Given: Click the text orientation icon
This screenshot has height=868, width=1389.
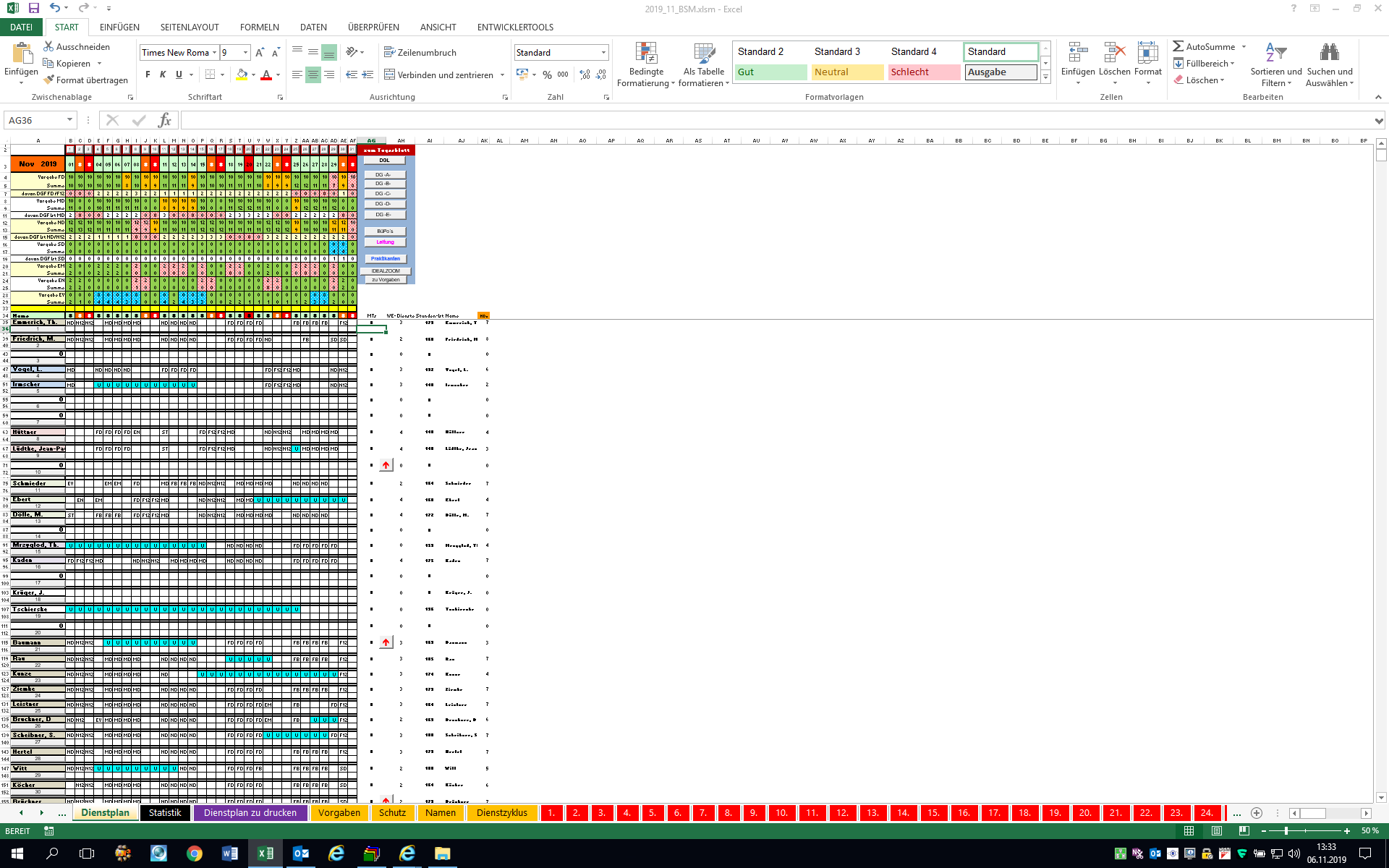Looking at the screenshot, I should pos(352,52).
